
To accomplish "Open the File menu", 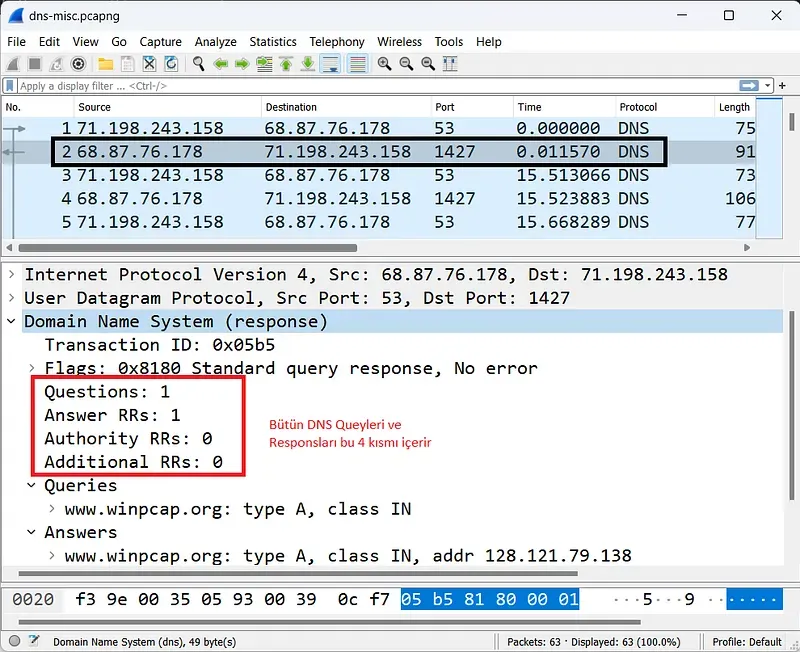I will point(16,42).
